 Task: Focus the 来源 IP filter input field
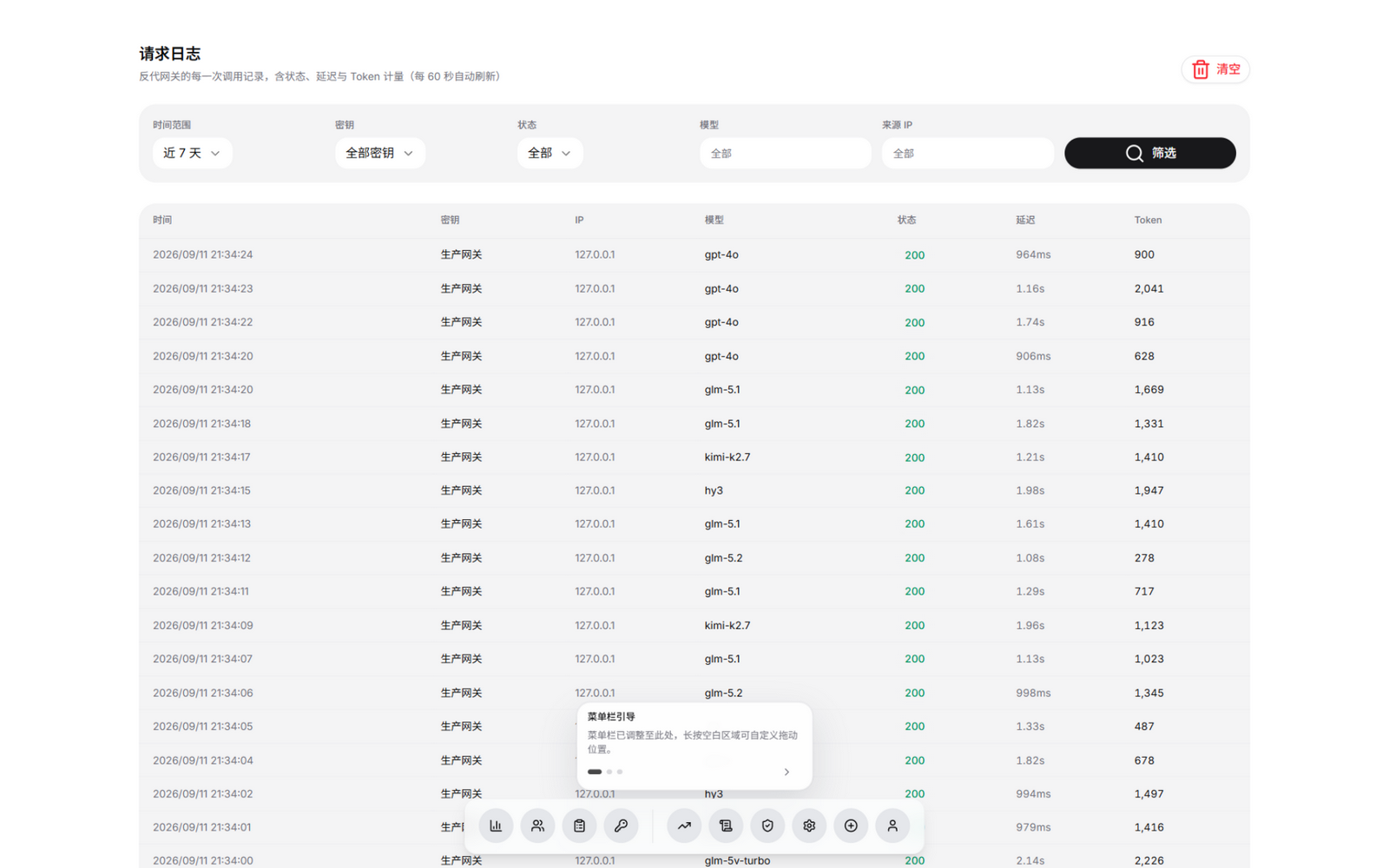coord(968,153)
